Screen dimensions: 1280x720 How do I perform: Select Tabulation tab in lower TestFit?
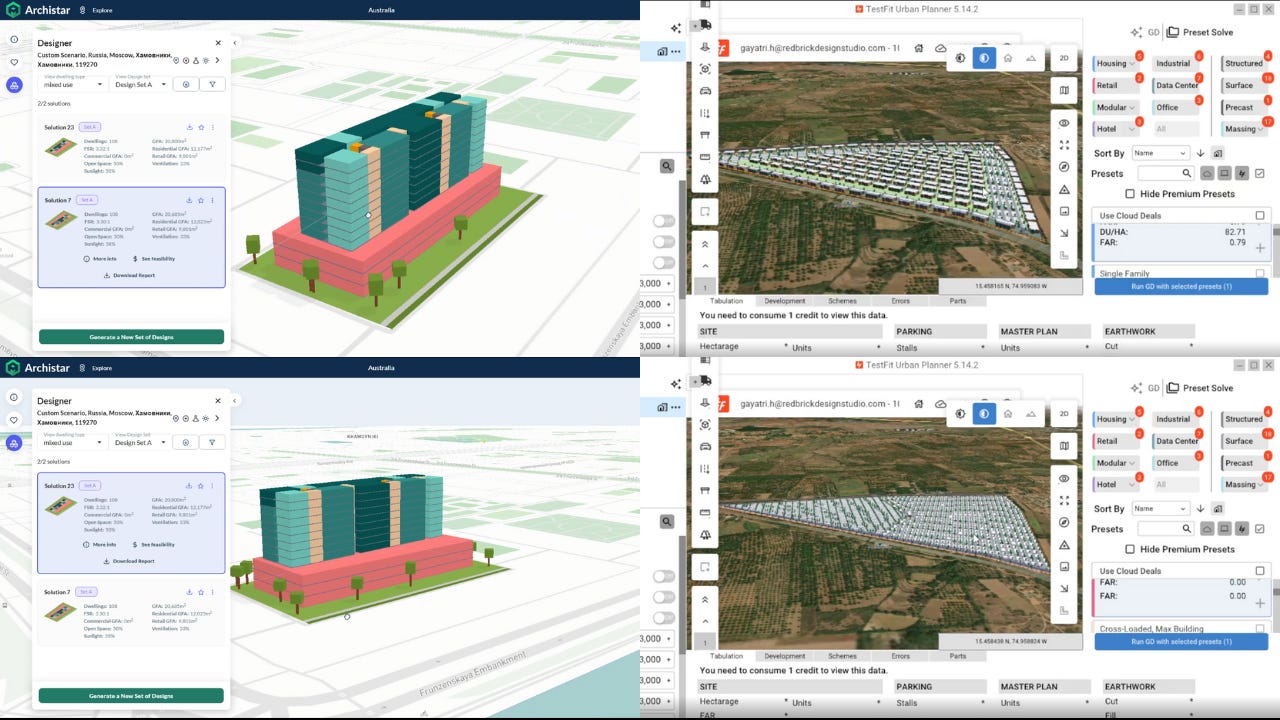726,656
